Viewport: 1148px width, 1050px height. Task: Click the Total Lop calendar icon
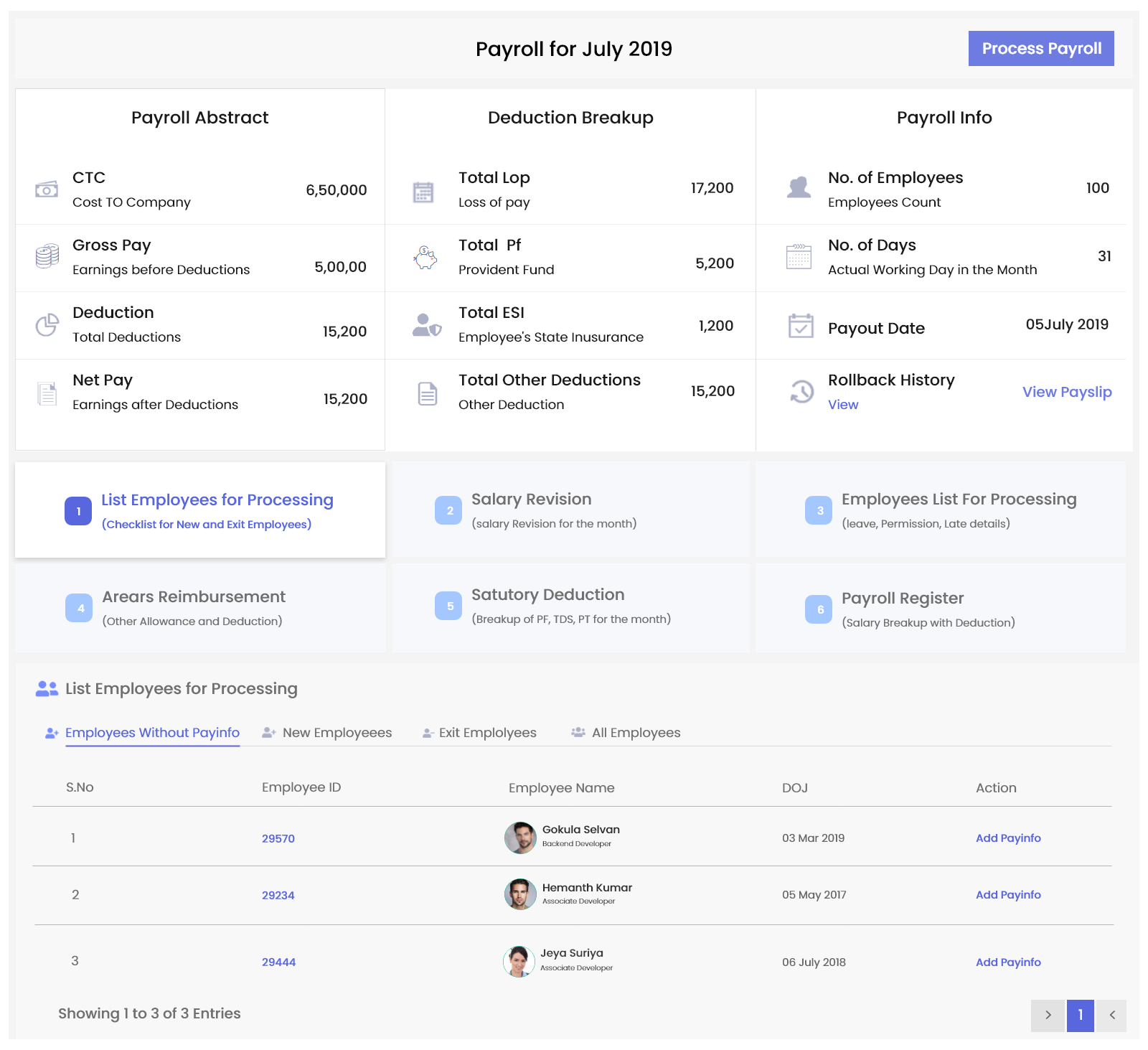click(423, 192)
